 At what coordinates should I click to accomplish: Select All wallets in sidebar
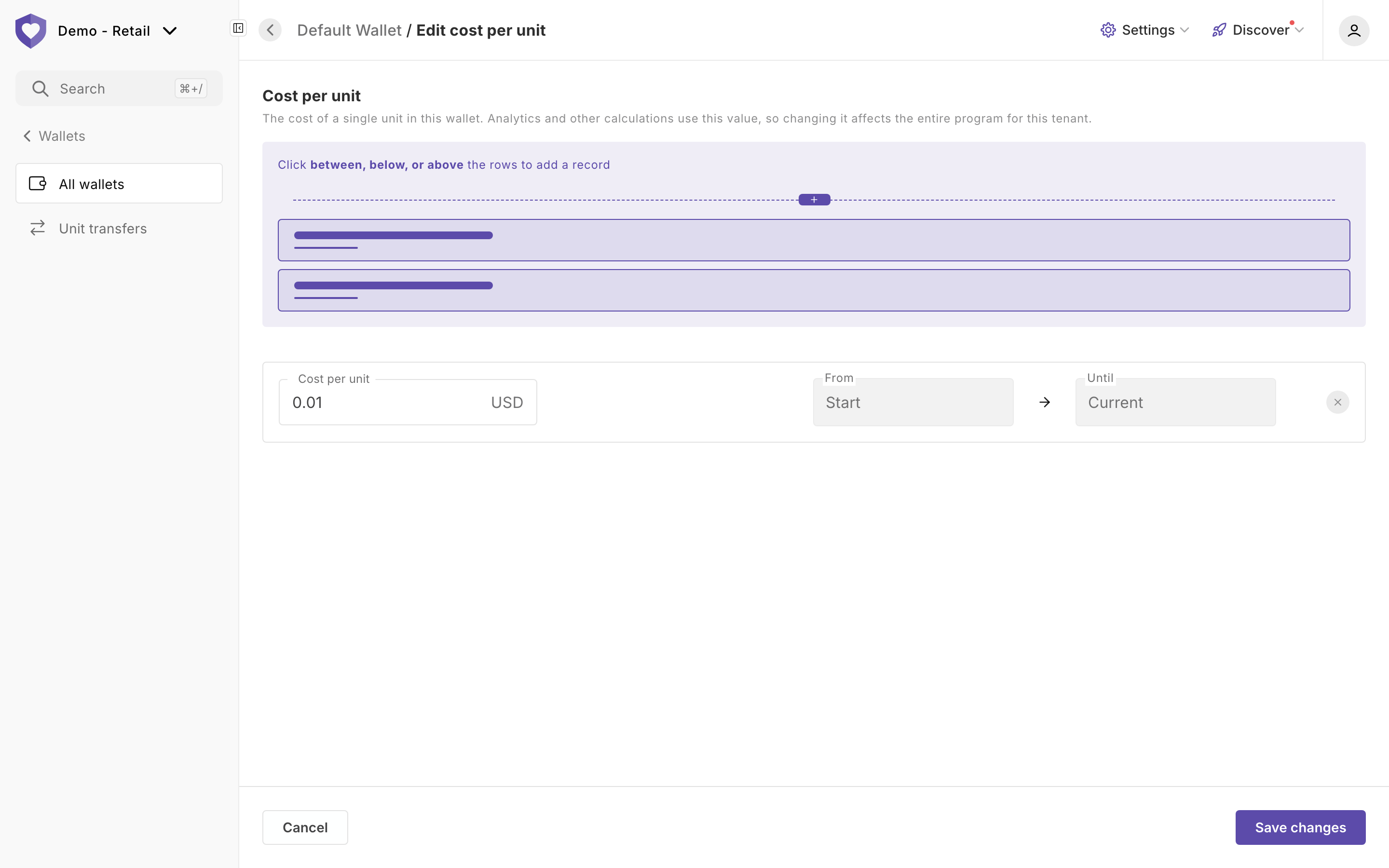coord(119,184)
